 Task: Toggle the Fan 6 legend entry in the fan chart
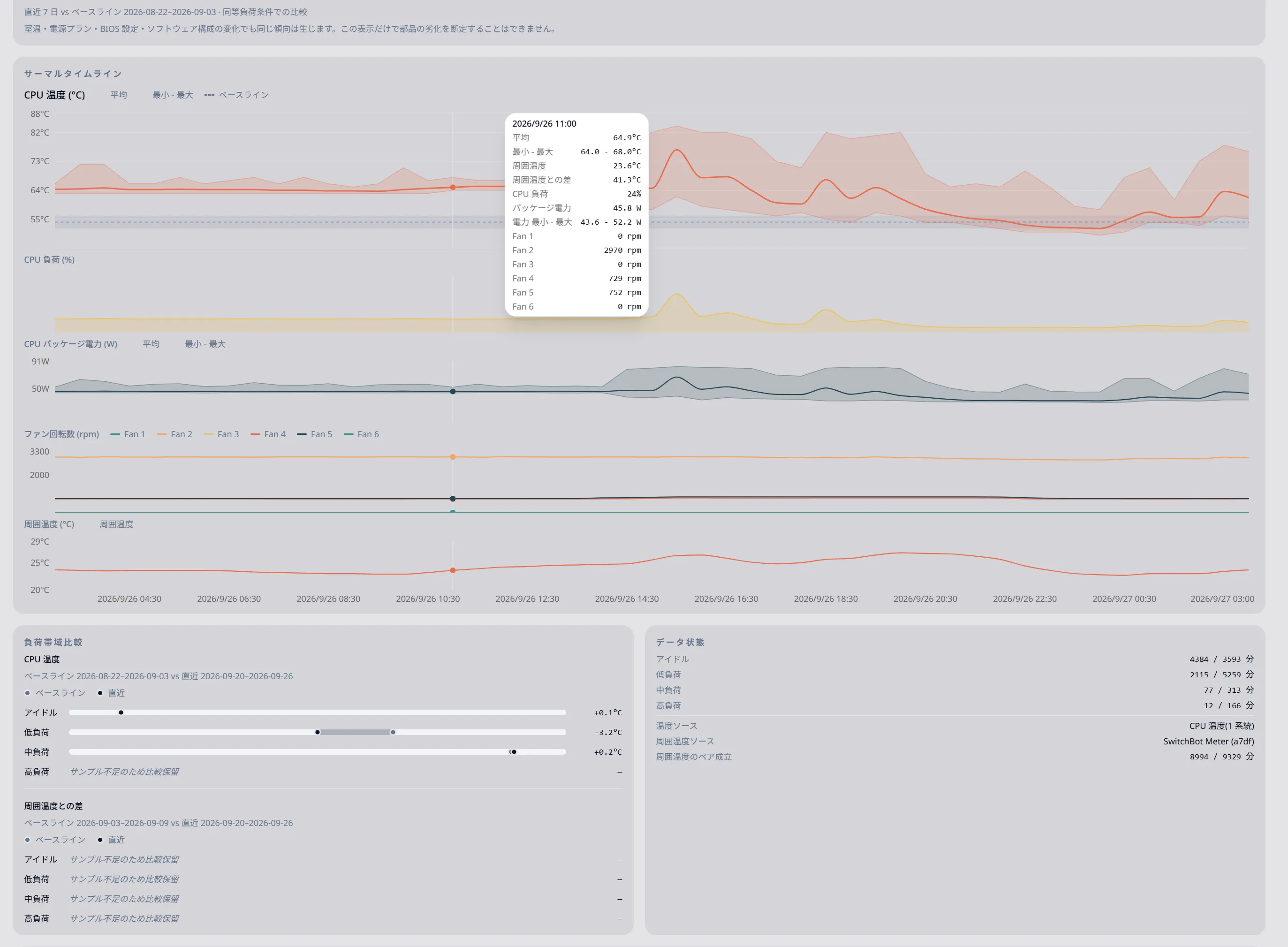click(x=361, y=434)
